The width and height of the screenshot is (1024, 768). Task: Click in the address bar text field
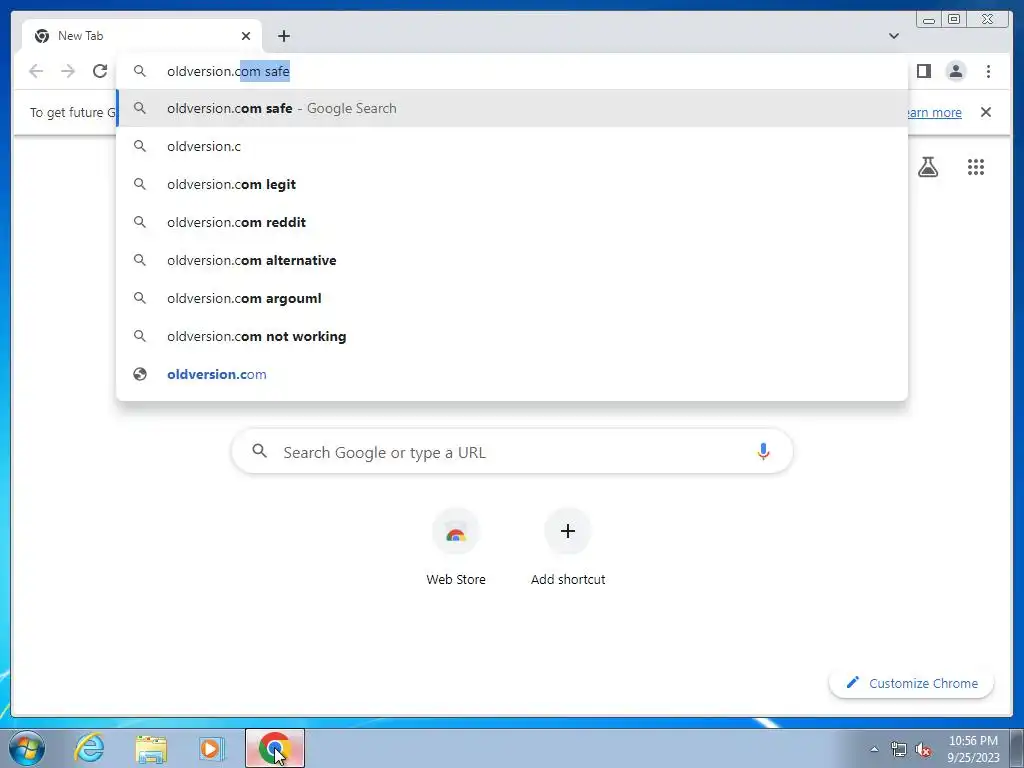512,71
